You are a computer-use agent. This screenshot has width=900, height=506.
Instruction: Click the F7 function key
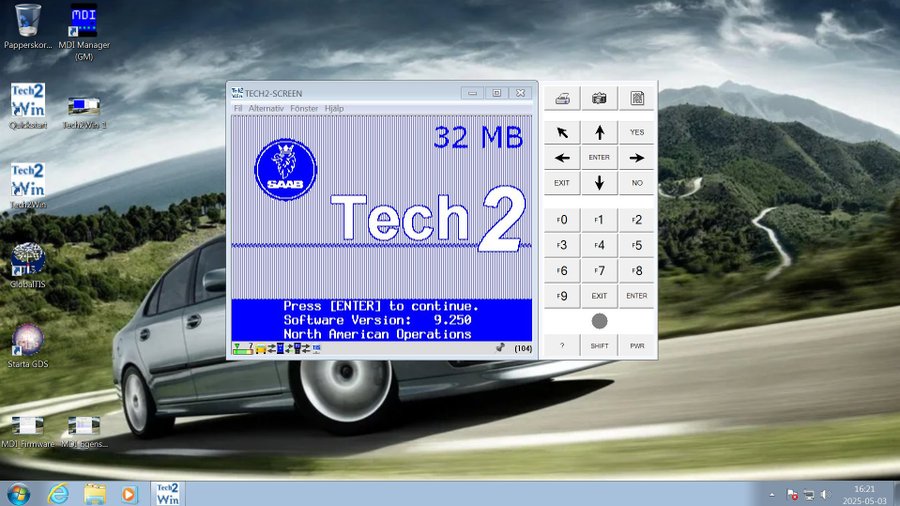(x=599, y=271)
